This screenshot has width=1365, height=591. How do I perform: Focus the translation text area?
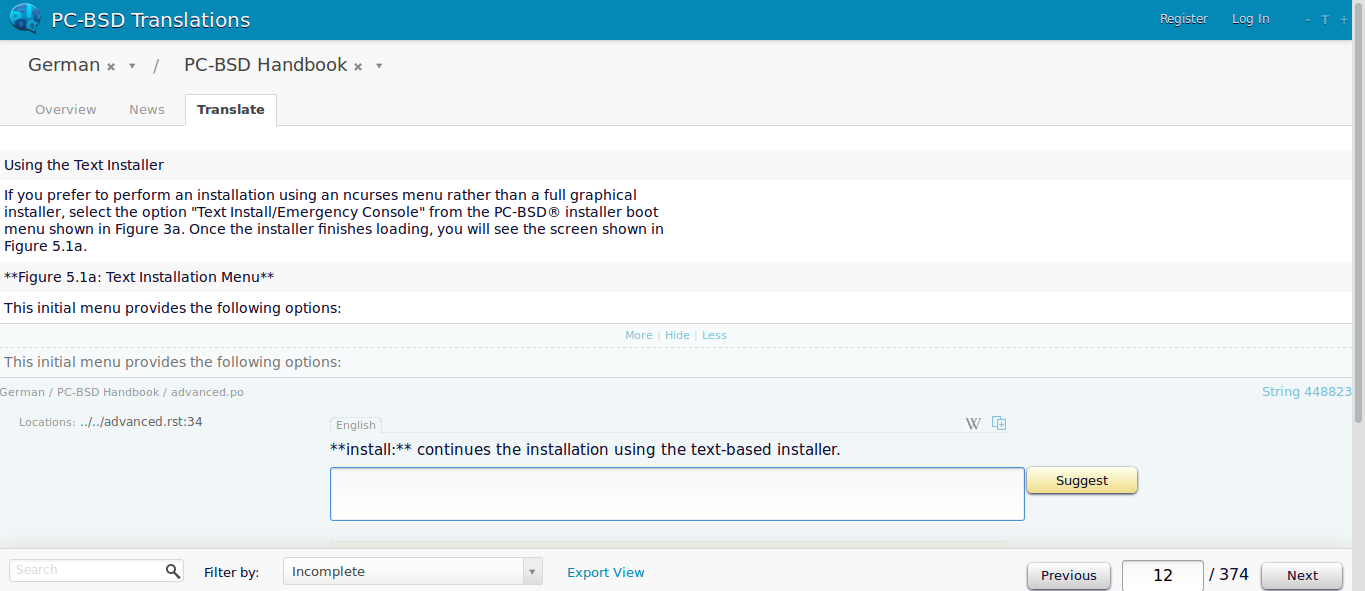tap(677, 494)
